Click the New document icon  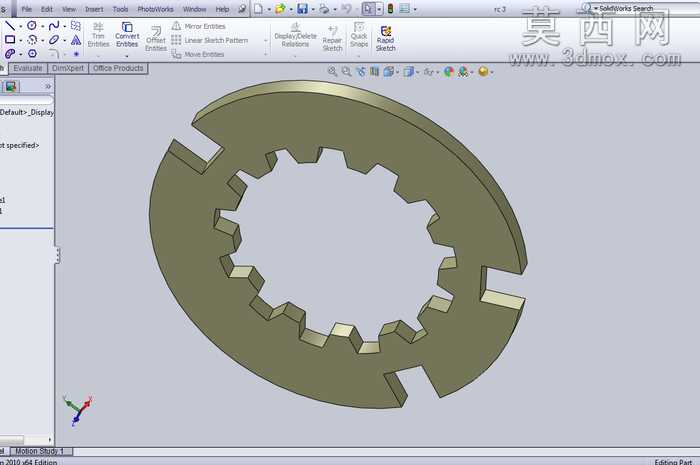coord(258,8)
